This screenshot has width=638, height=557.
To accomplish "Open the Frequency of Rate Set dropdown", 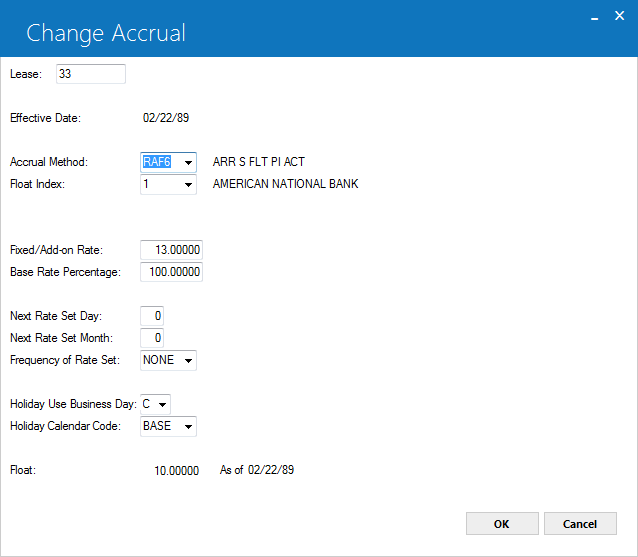I will (188, 360).
